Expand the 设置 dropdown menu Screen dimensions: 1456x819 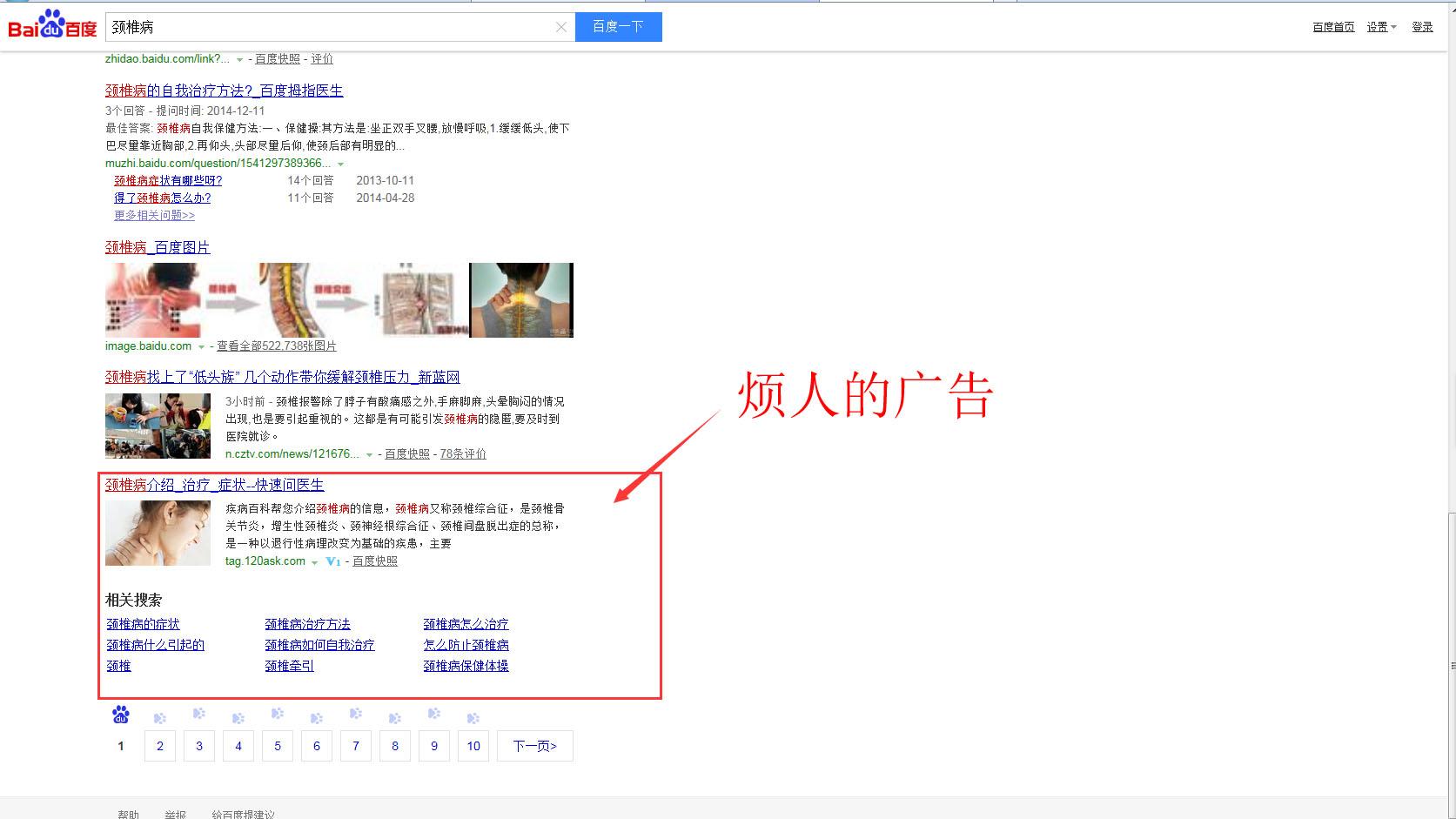[x=1381, y=27]
